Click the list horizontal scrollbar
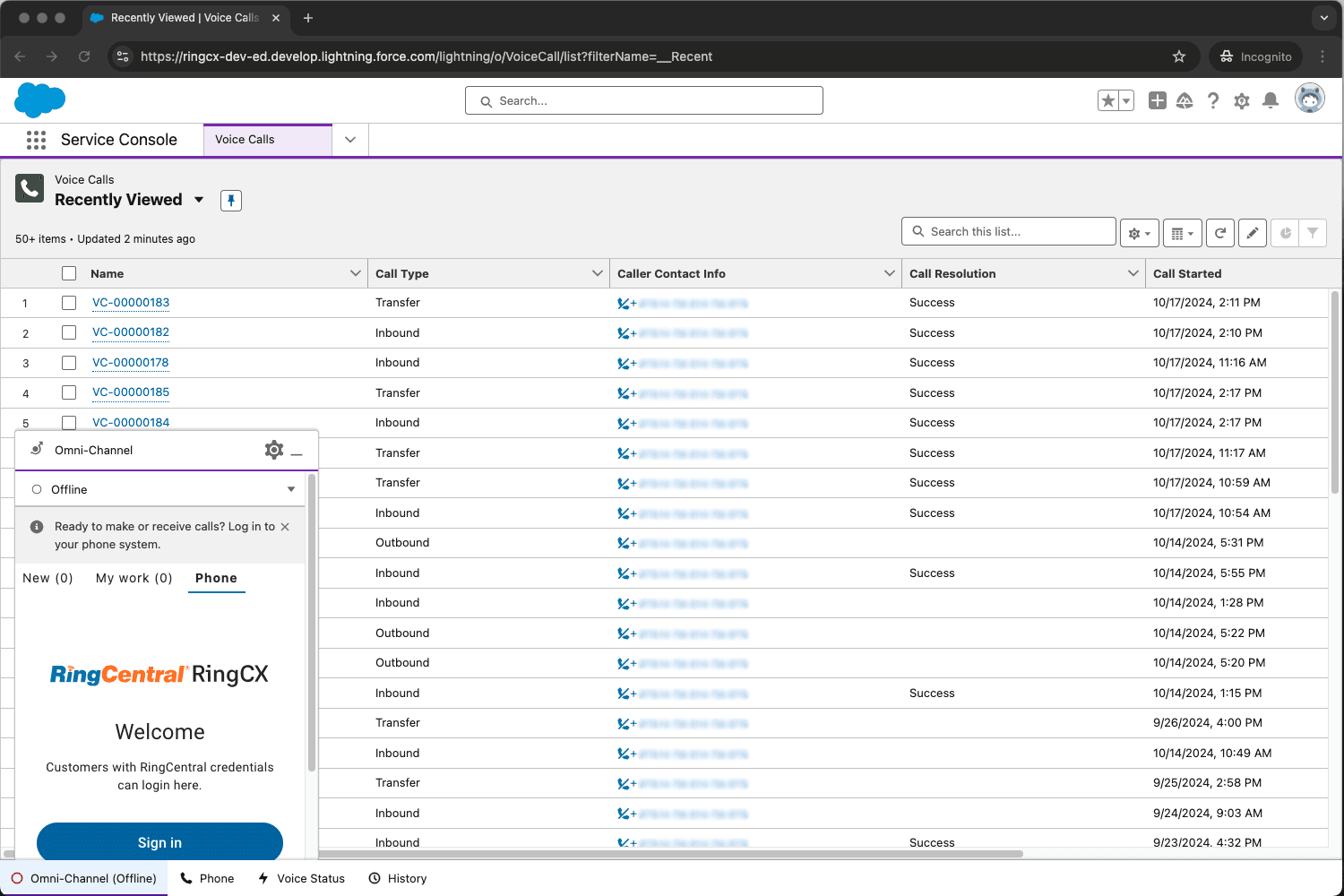 [513, 854]
